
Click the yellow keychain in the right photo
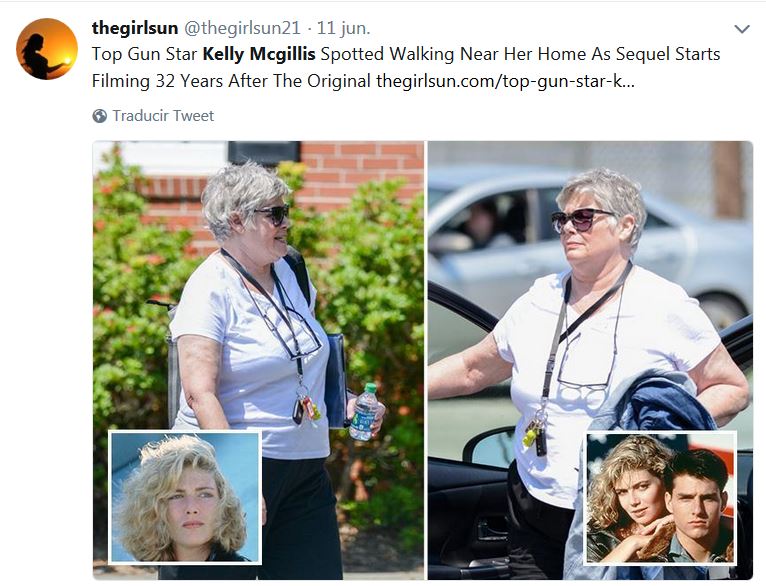pos(530,434)
